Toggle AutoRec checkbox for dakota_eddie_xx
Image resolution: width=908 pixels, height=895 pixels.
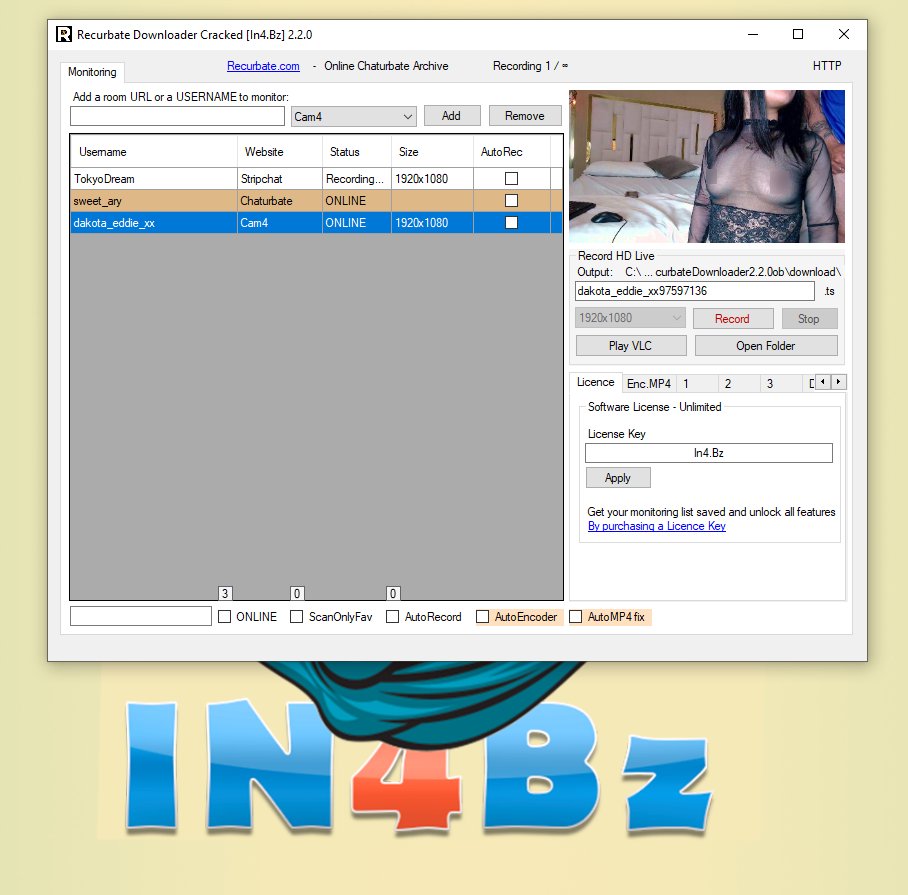tap(511, 222)
